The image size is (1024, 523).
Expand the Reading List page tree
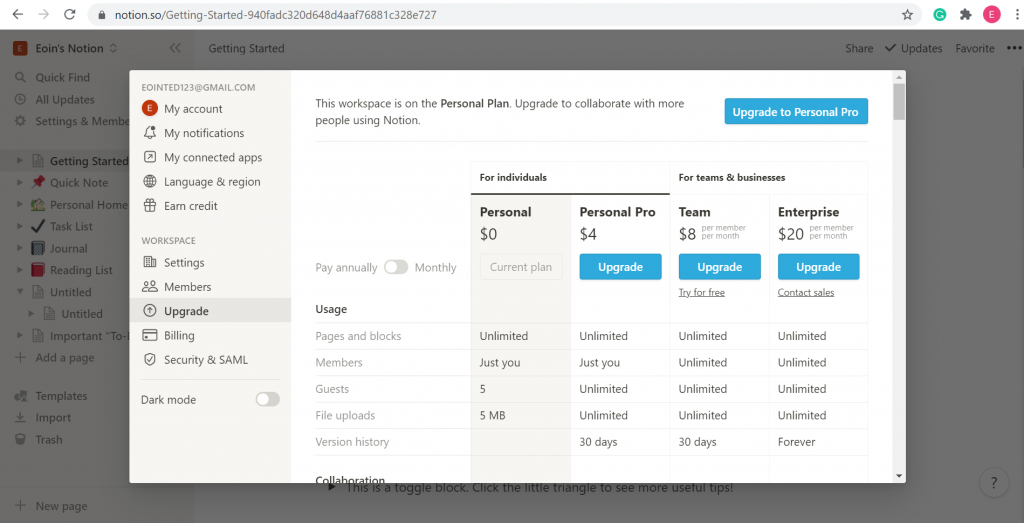click(x=20, y=270)
